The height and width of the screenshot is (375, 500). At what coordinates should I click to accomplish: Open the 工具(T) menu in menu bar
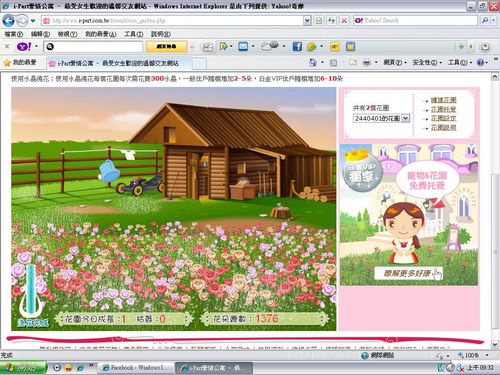[x=134, y=34]
